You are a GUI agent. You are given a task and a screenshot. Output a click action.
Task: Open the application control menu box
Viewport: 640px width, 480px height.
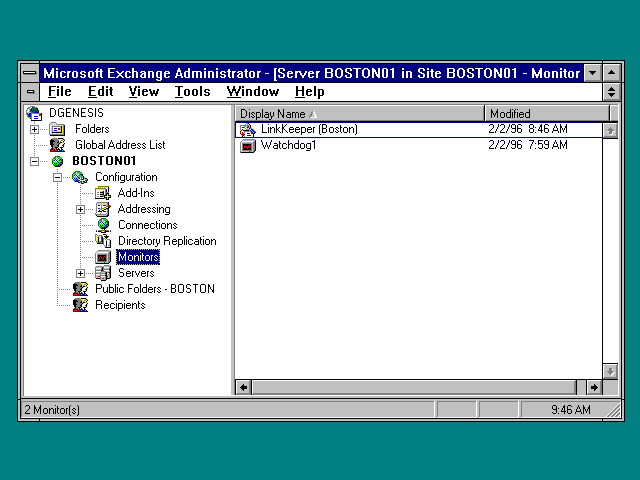point(30,73)
